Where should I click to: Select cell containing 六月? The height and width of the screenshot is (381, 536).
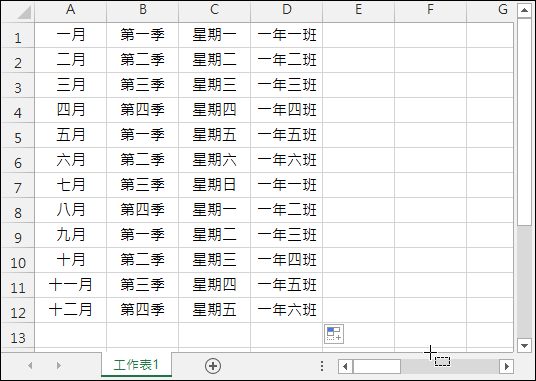coord(70,160)
